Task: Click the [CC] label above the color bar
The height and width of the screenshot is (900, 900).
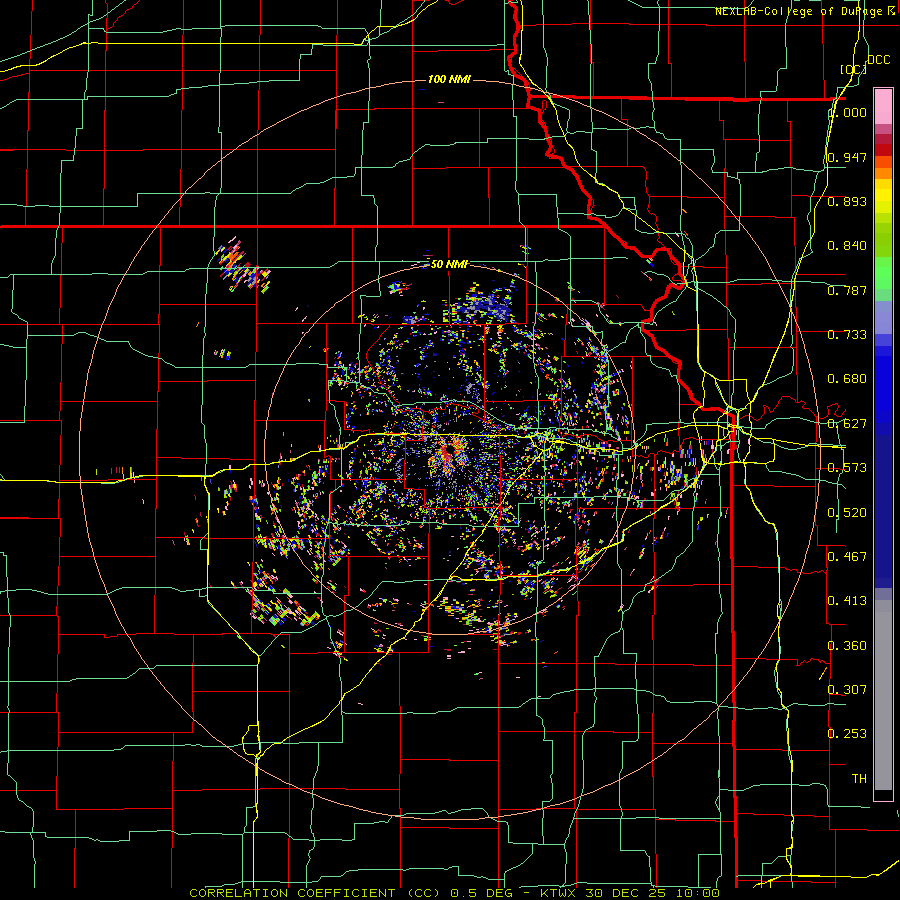Action: (x=853, y=69)
